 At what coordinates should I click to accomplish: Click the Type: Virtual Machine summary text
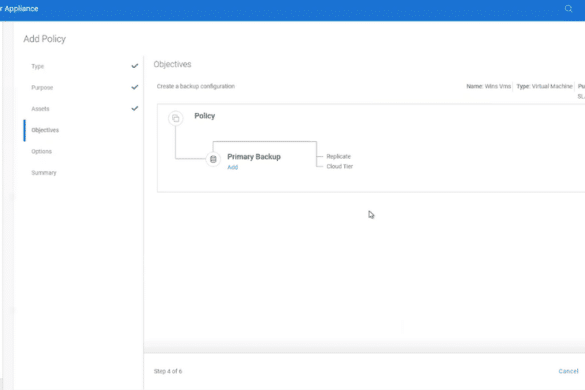tap(544, 86)
